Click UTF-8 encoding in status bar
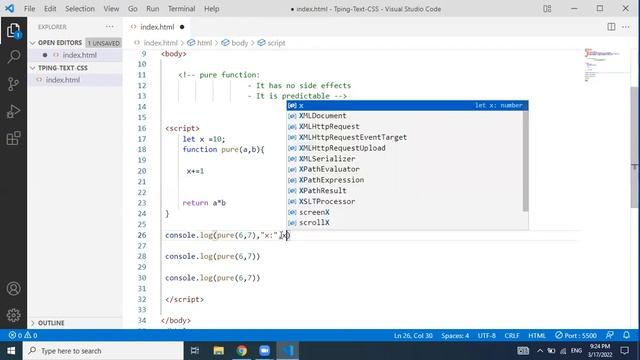This screenshot has width=640, height=360. (x=487, y=336)
